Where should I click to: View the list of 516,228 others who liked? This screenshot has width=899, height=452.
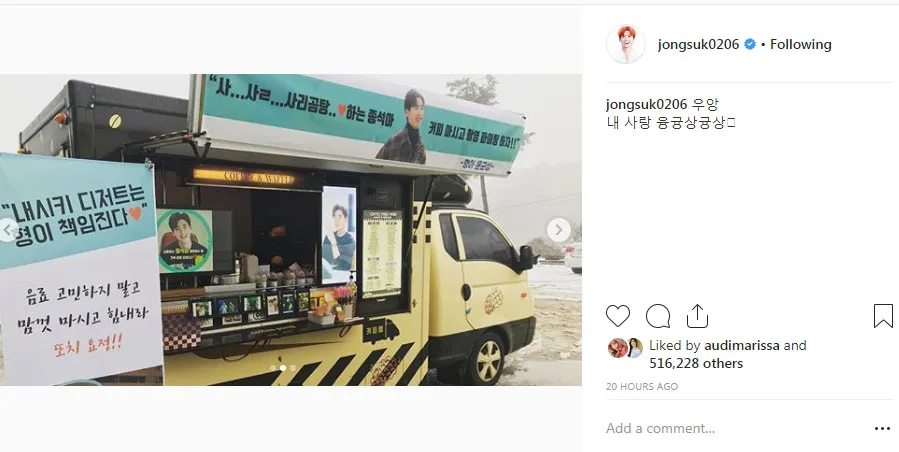pyautogui.click(x=696, y=363)
